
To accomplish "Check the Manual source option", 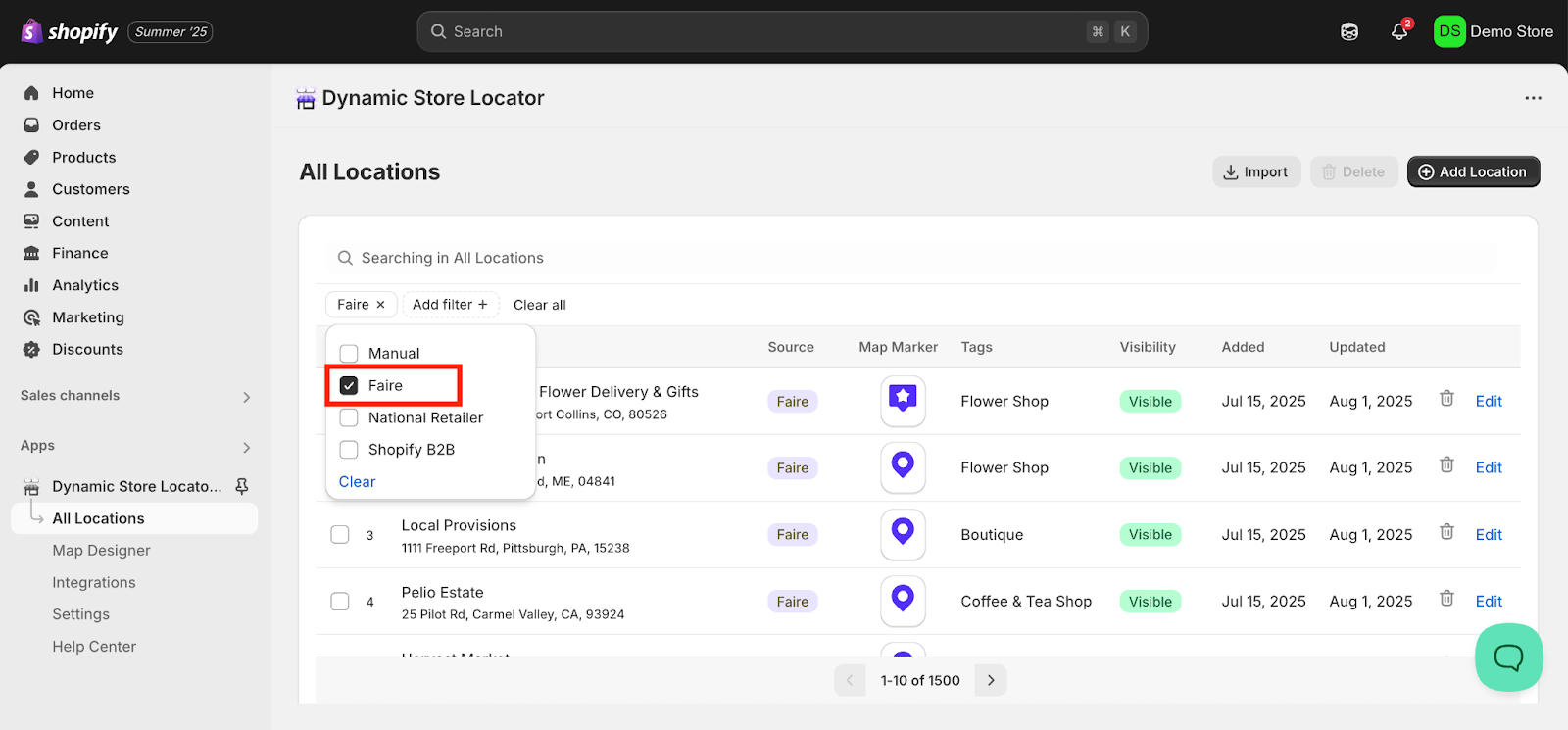I will pyautogui.click(x=349, y=354).
